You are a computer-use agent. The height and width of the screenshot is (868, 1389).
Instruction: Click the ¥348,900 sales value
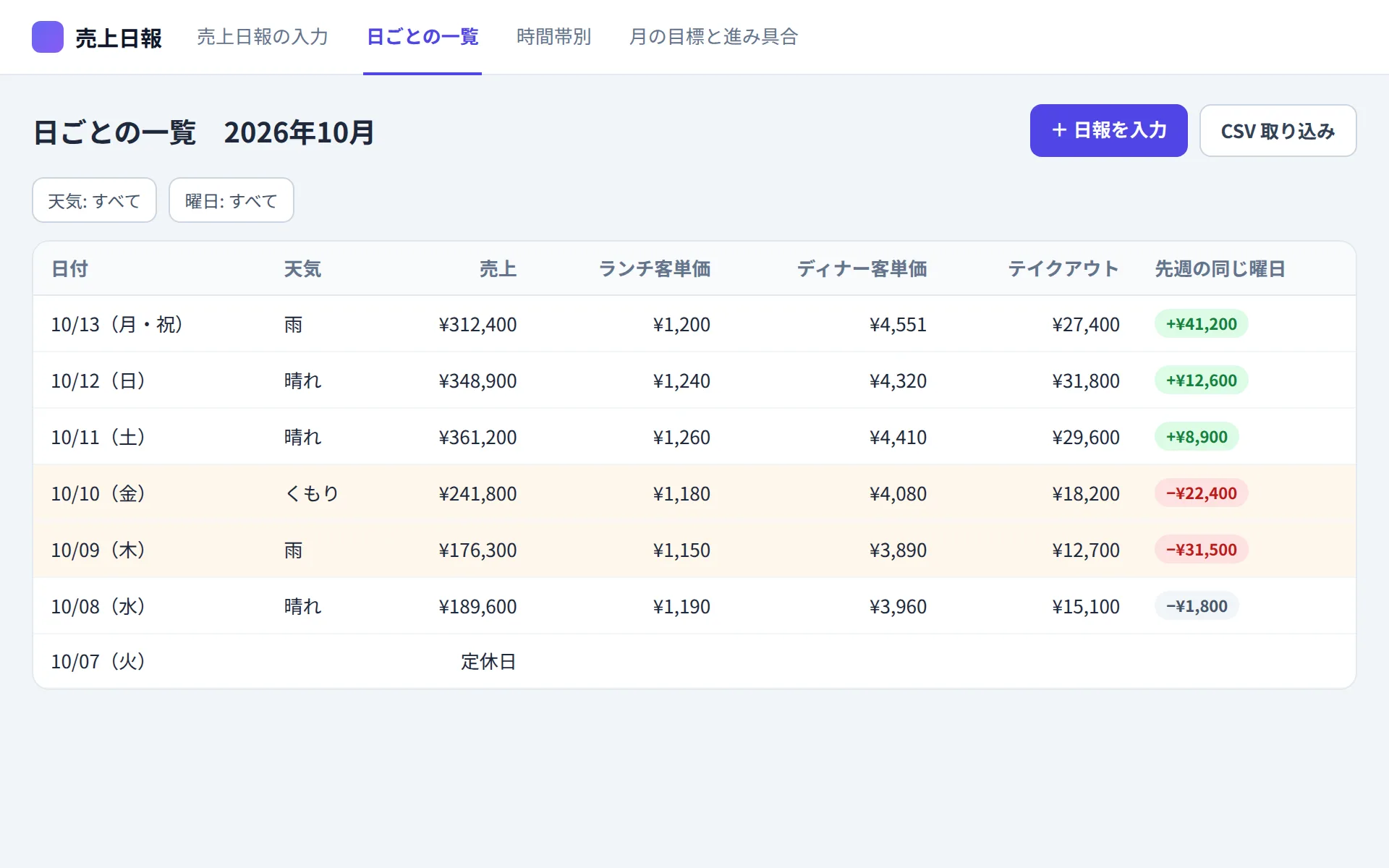click(477, 380)
